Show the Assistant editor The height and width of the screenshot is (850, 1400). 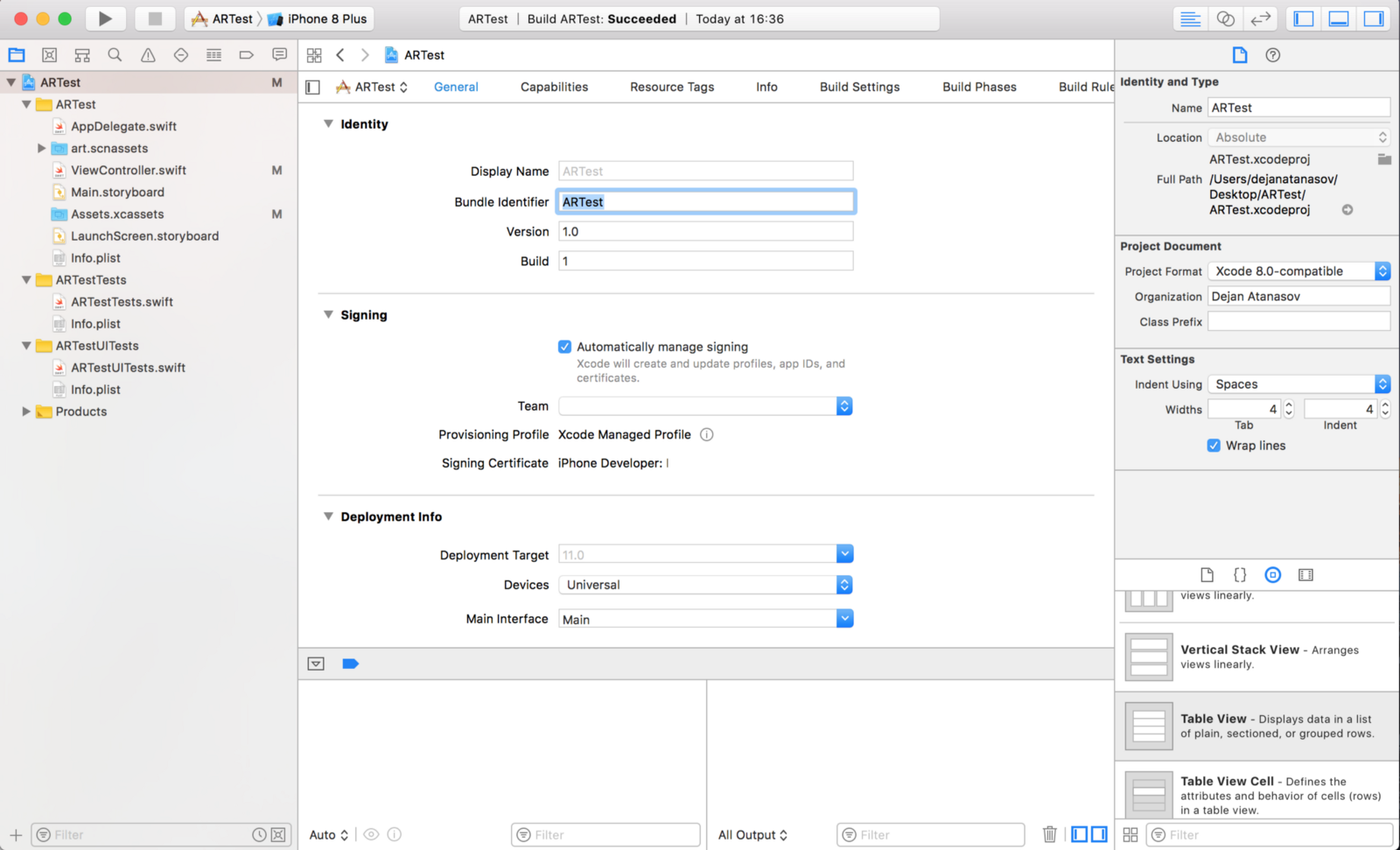[1225, 18]
